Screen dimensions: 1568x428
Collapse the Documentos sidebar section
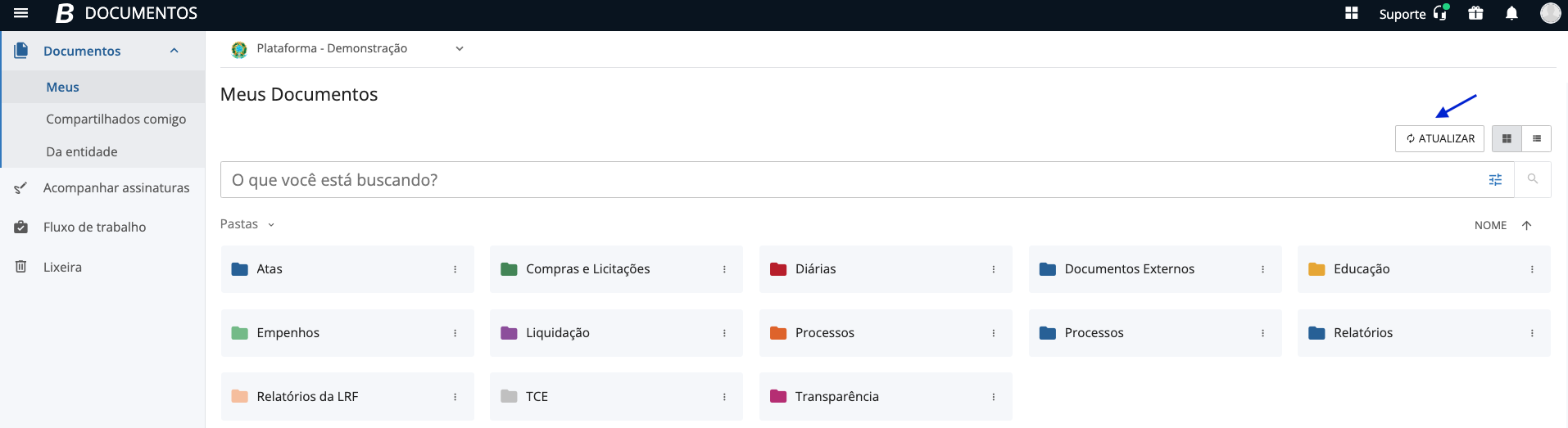(174, 51)
